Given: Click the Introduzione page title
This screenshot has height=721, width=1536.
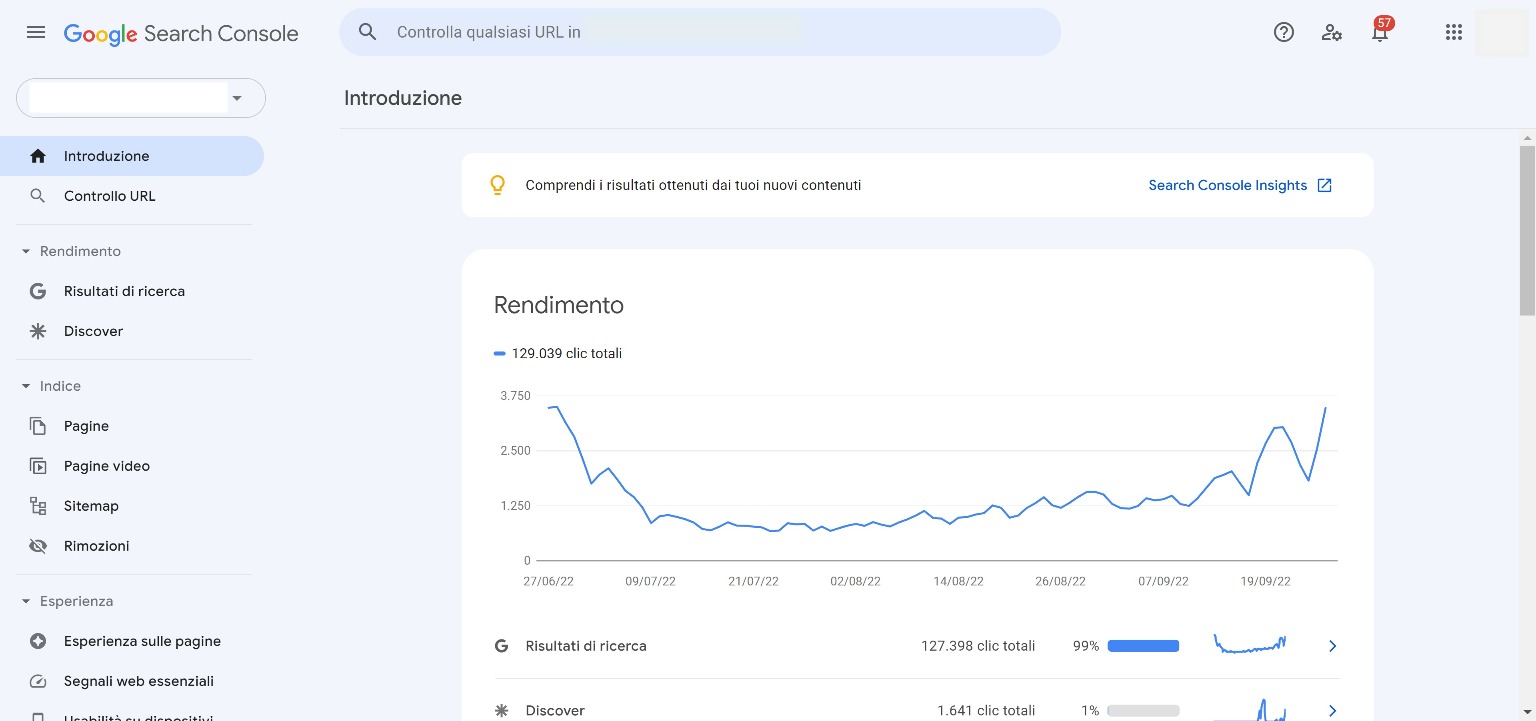Looking at the screenshot, I should [x=403, y=98].
